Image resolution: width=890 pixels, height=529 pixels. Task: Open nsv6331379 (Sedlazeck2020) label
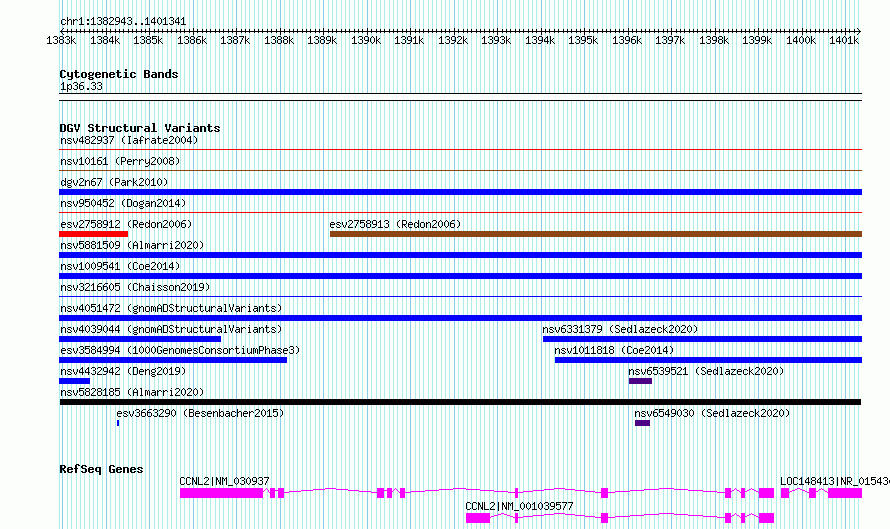620,329
